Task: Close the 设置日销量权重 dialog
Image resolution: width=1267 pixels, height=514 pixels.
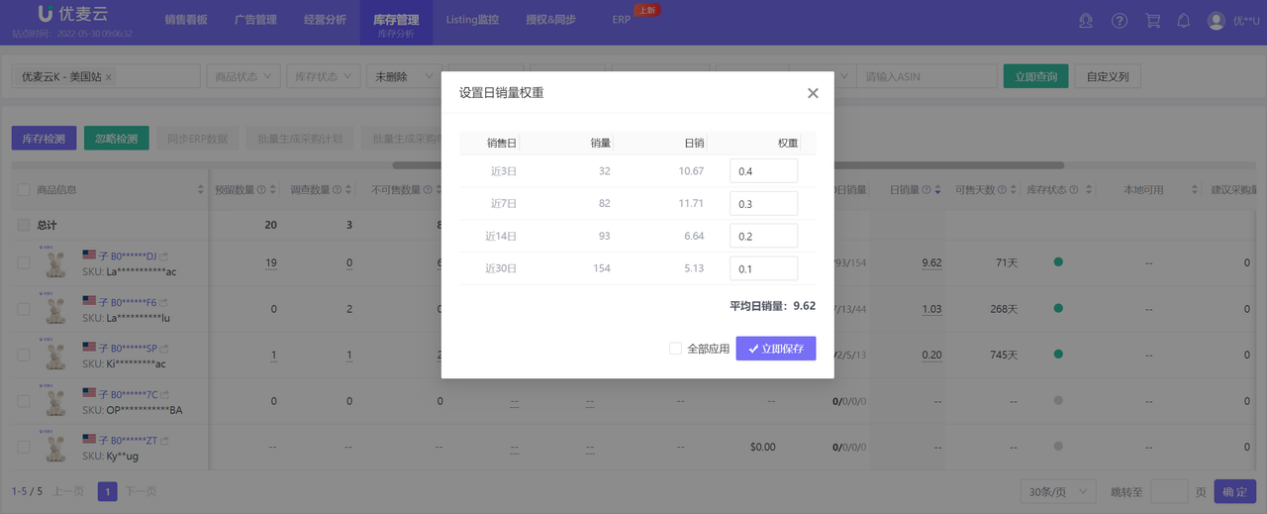Action: coord(813,93)
